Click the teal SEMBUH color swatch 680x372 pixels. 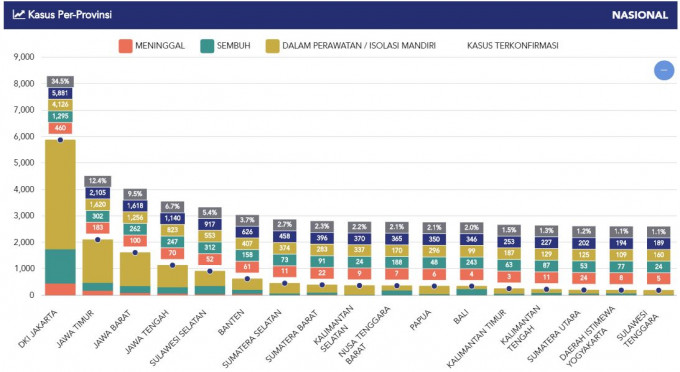click(x=207, y=46)
